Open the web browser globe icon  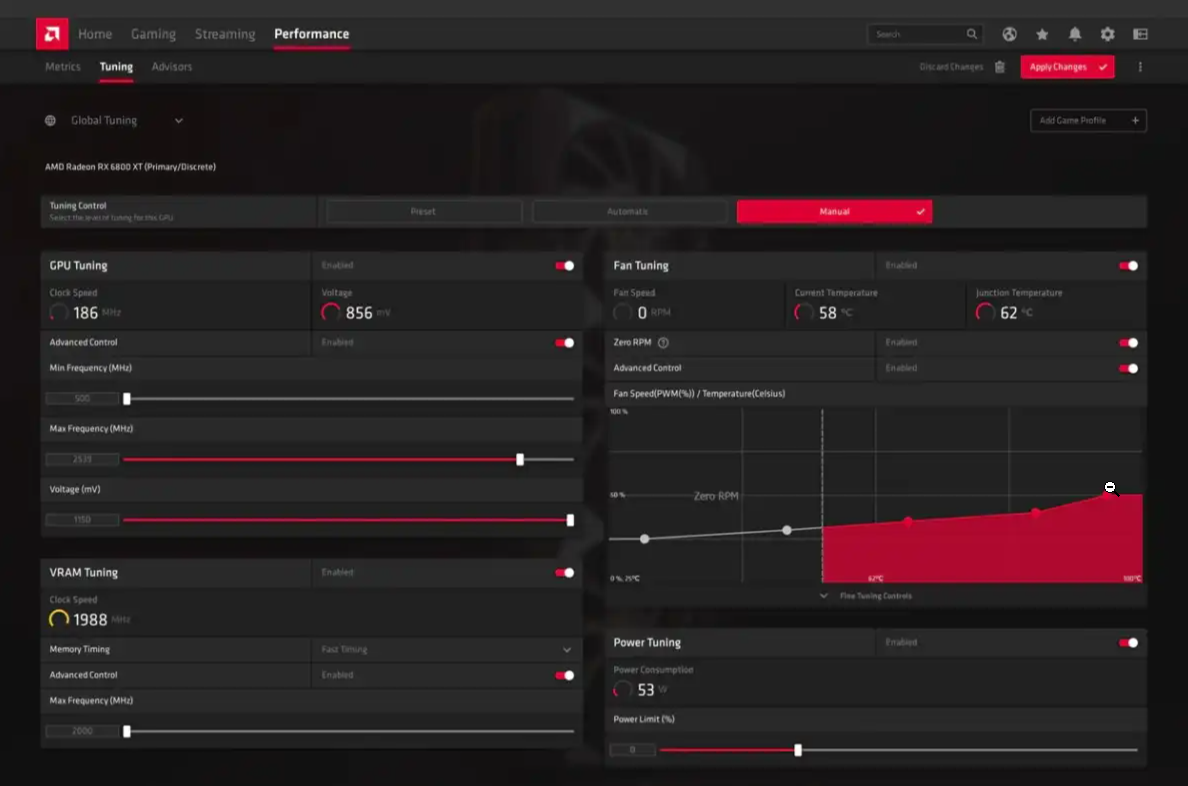tap(1009, 34)
